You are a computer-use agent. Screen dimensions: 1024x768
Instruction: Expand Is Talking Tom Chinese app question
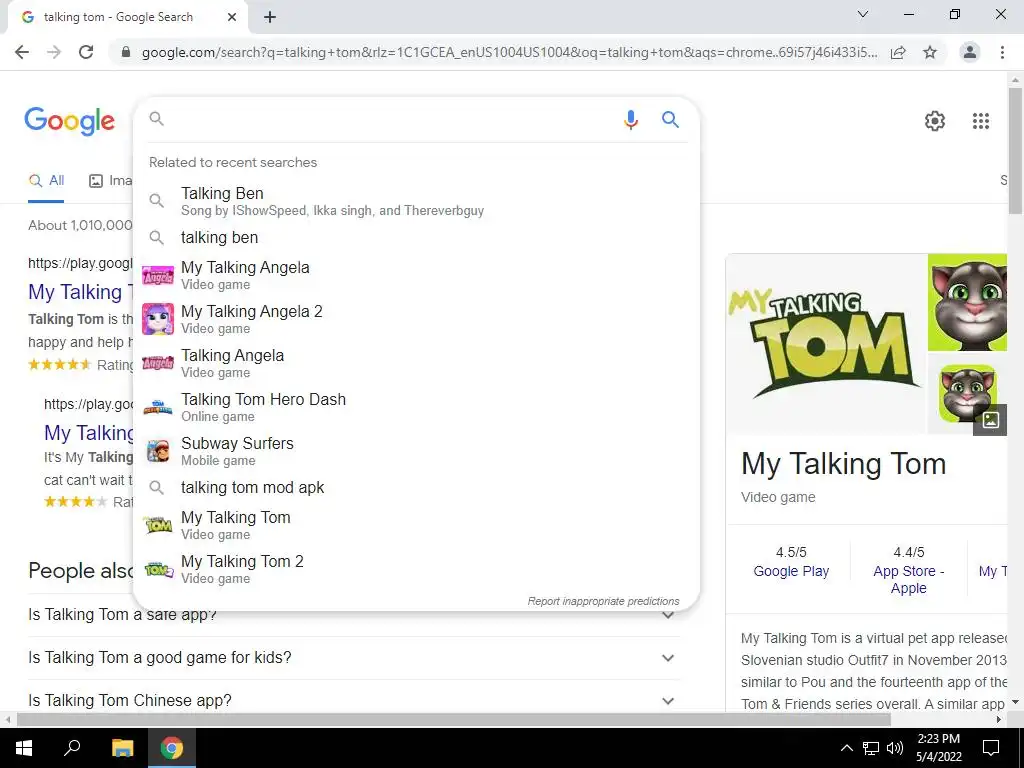point(353,701)
